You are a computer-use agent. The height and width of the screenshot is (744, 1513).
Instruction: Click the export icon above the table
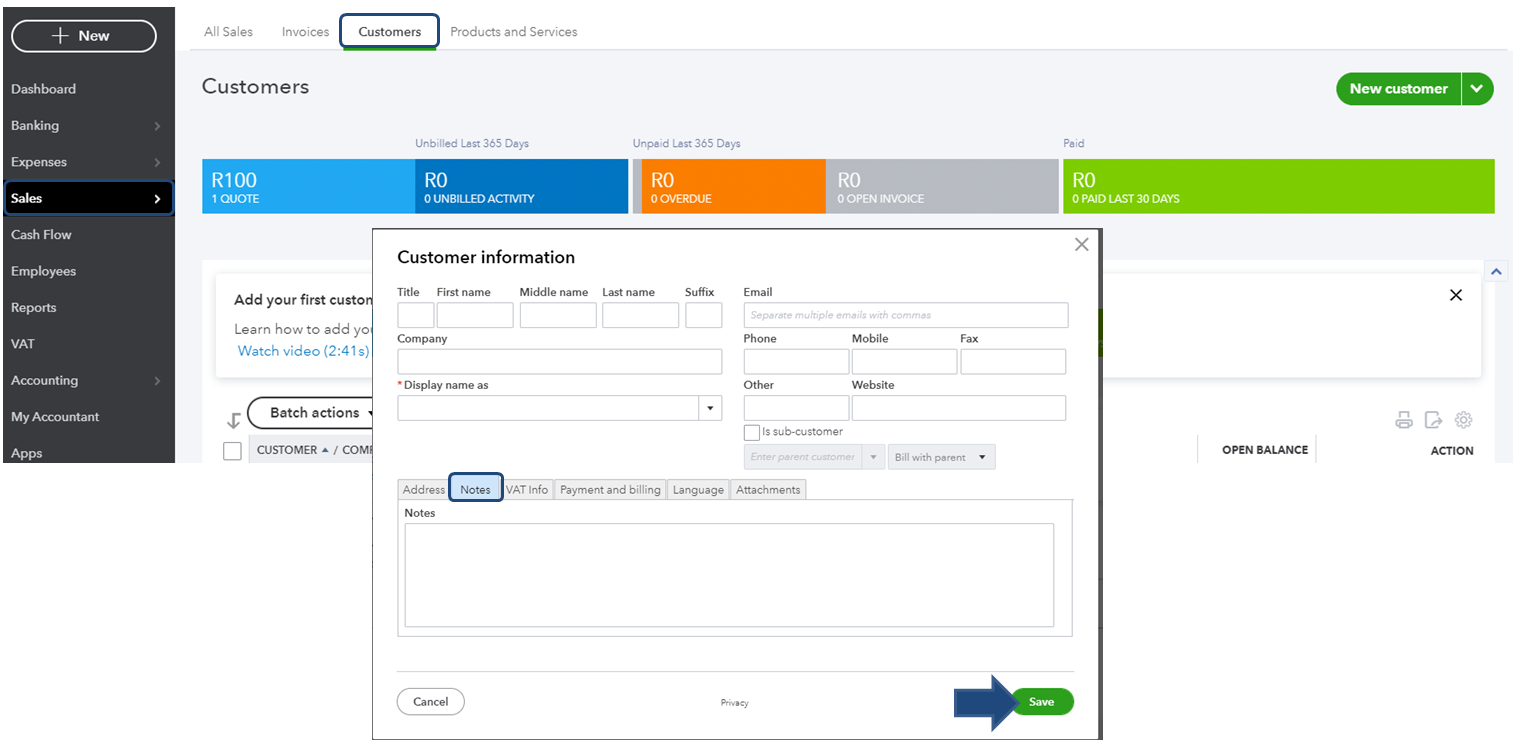(x=1433, y=420)
